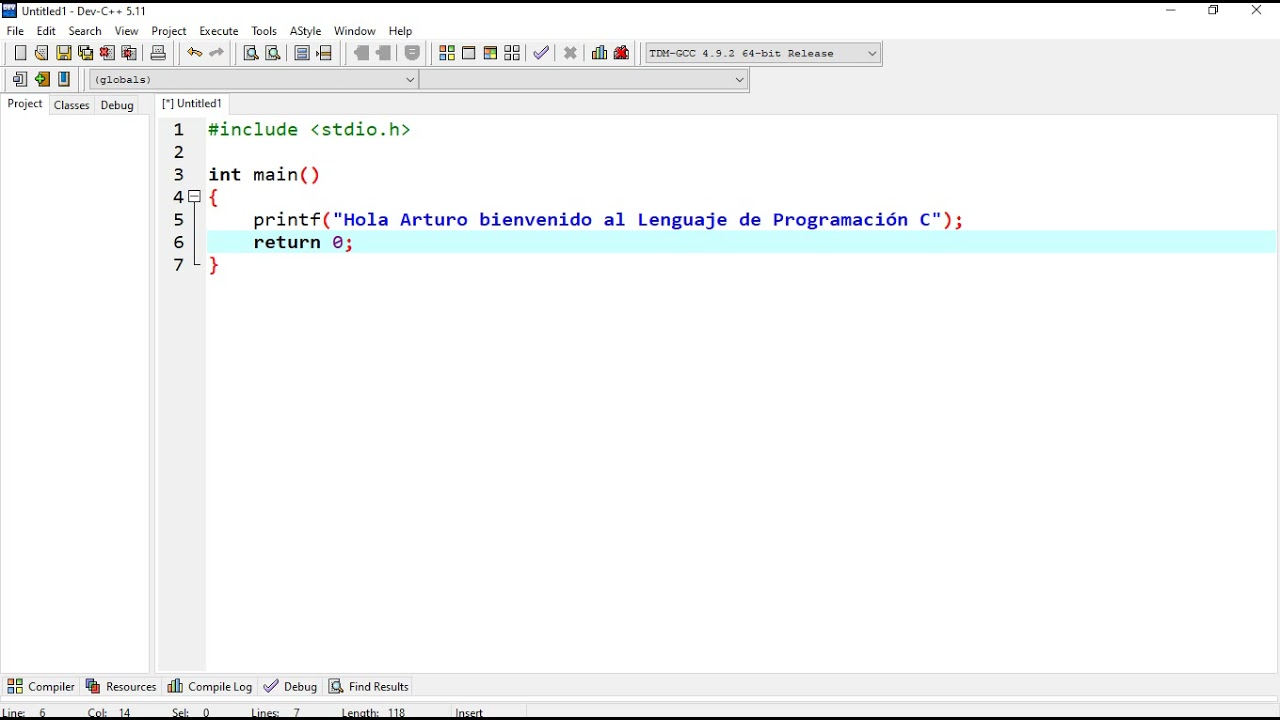Viewport: 1280px width, 720px height.
Task: Open the Tools menu
Action: click(x=264, y=31)
